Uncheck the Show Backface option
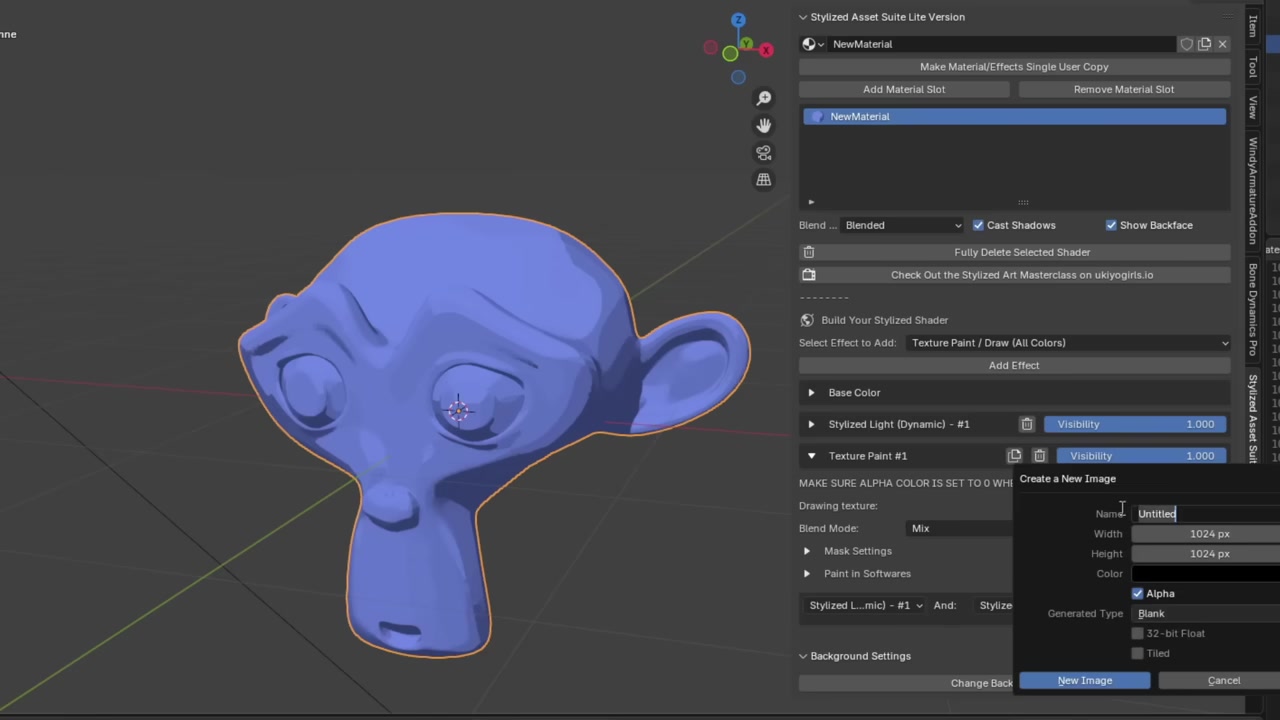Viewport: 1280px width, 720px height. tap(1111, 225)
